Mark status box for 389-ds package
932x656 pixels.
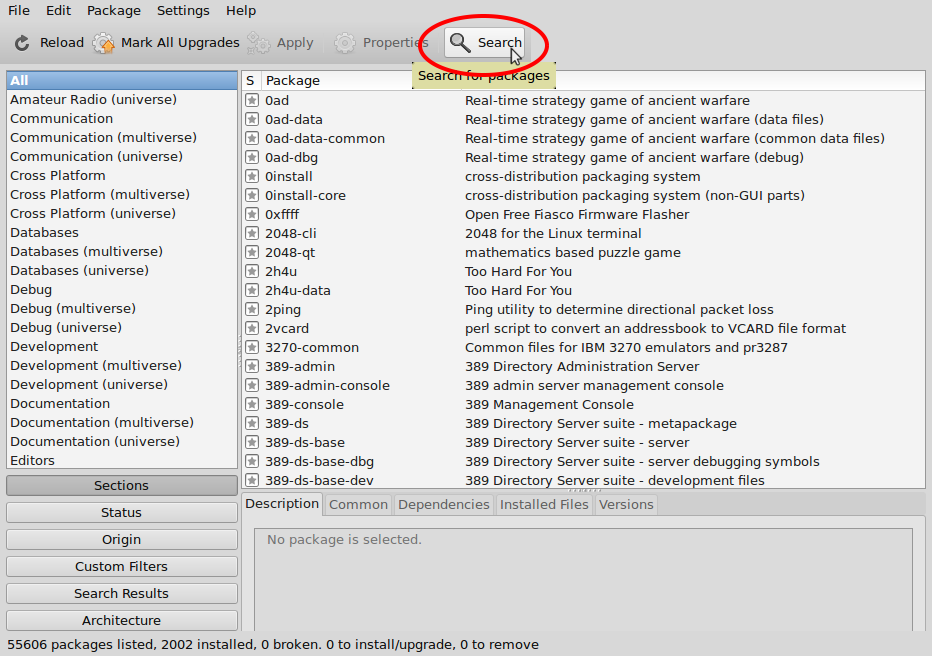pos(252,424)
